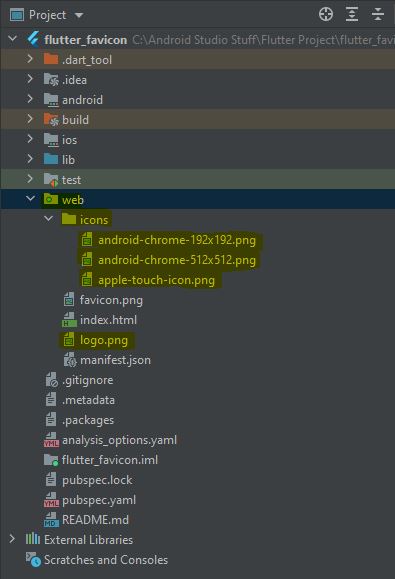Select the icons folder name
This screenshot has width=395, height=579.
point(94,220)
